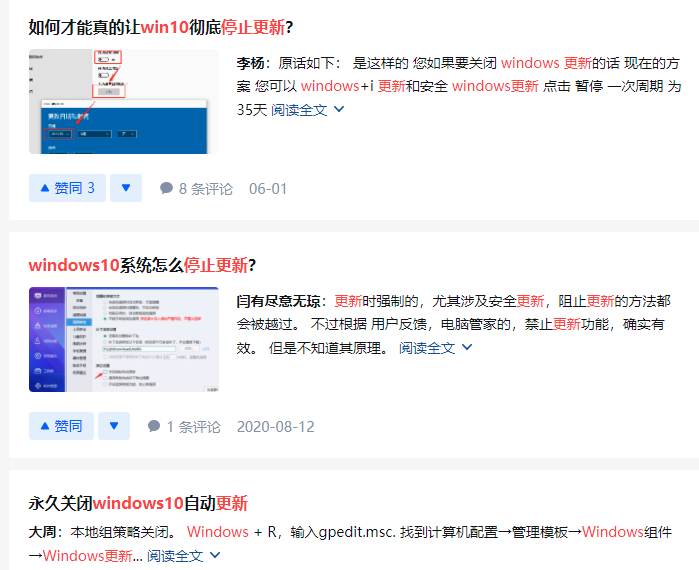The image size is (699, 570).
Task: Upvote 李杨's answer with 赞同 3
Action: coord(67,188)
